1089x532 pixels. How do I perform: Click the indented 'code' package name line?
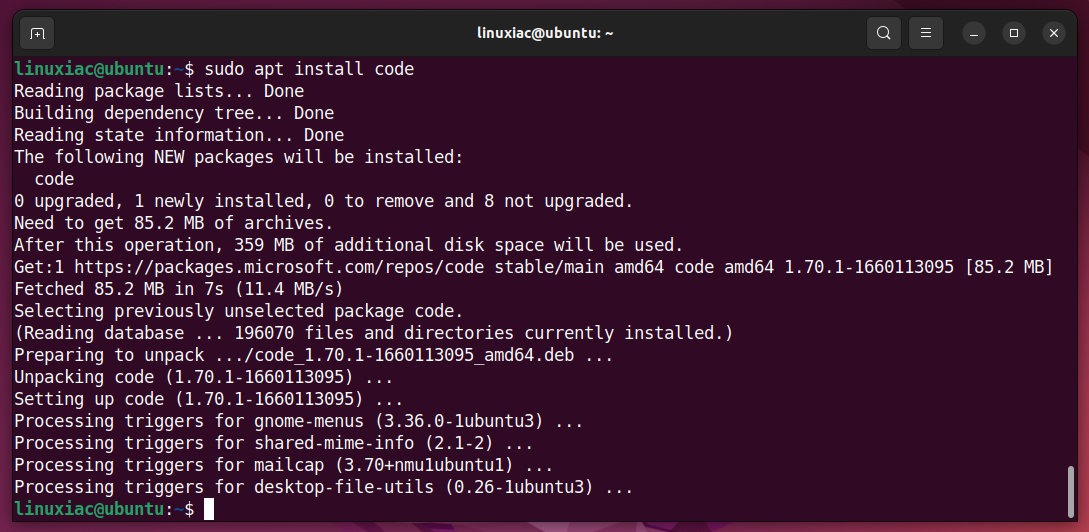click(x=54, y=179)
